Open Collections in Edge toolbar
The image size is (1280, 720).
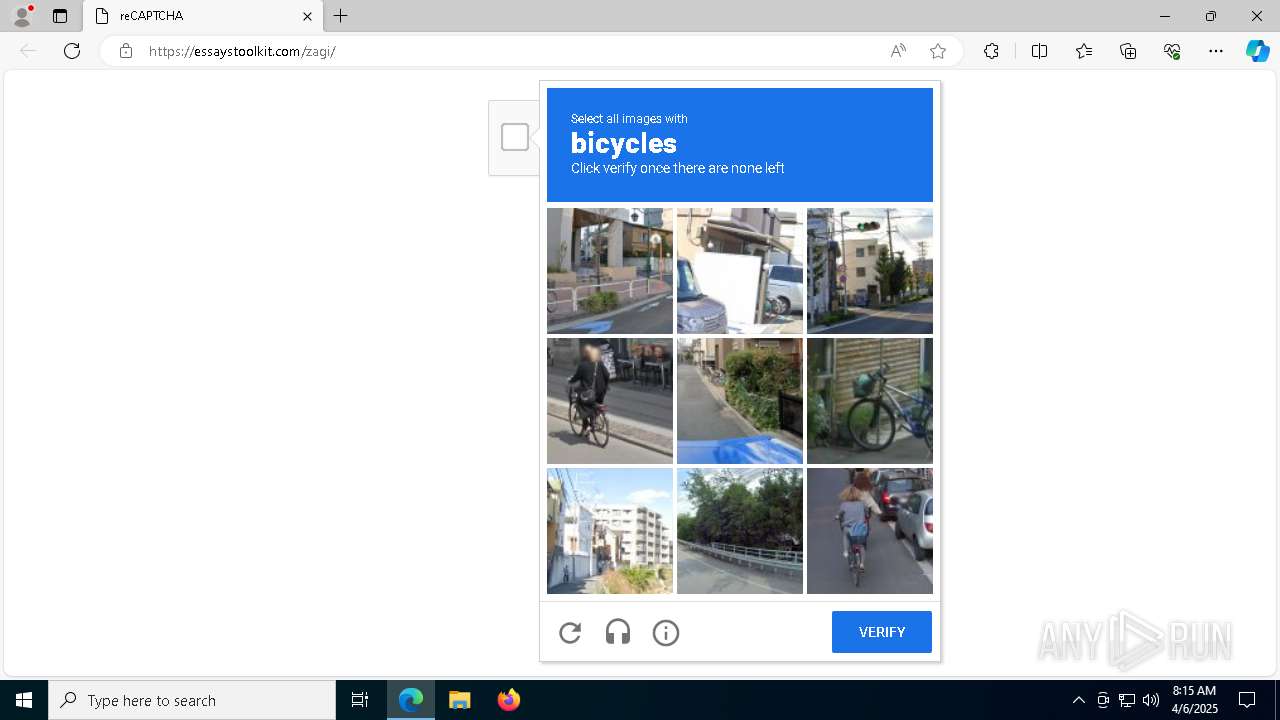[1128, 51]
